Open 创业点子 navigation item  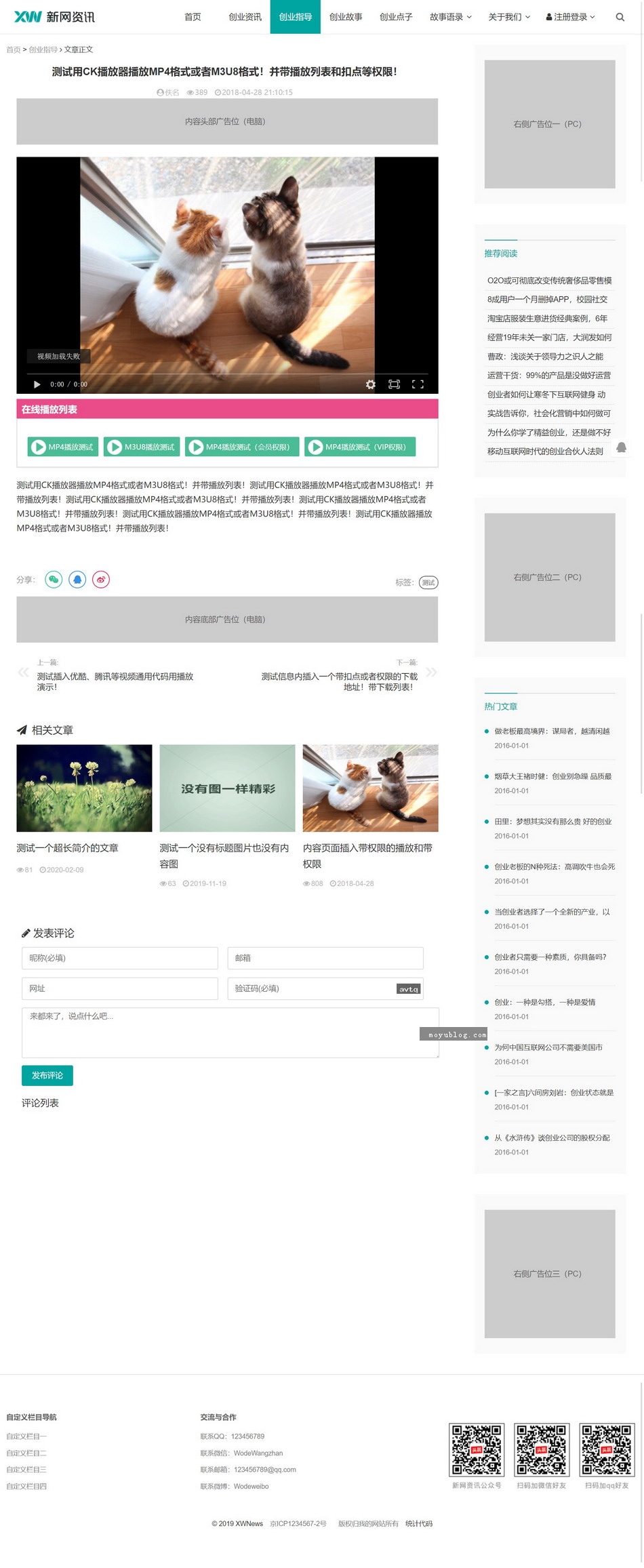click(396, 17)
